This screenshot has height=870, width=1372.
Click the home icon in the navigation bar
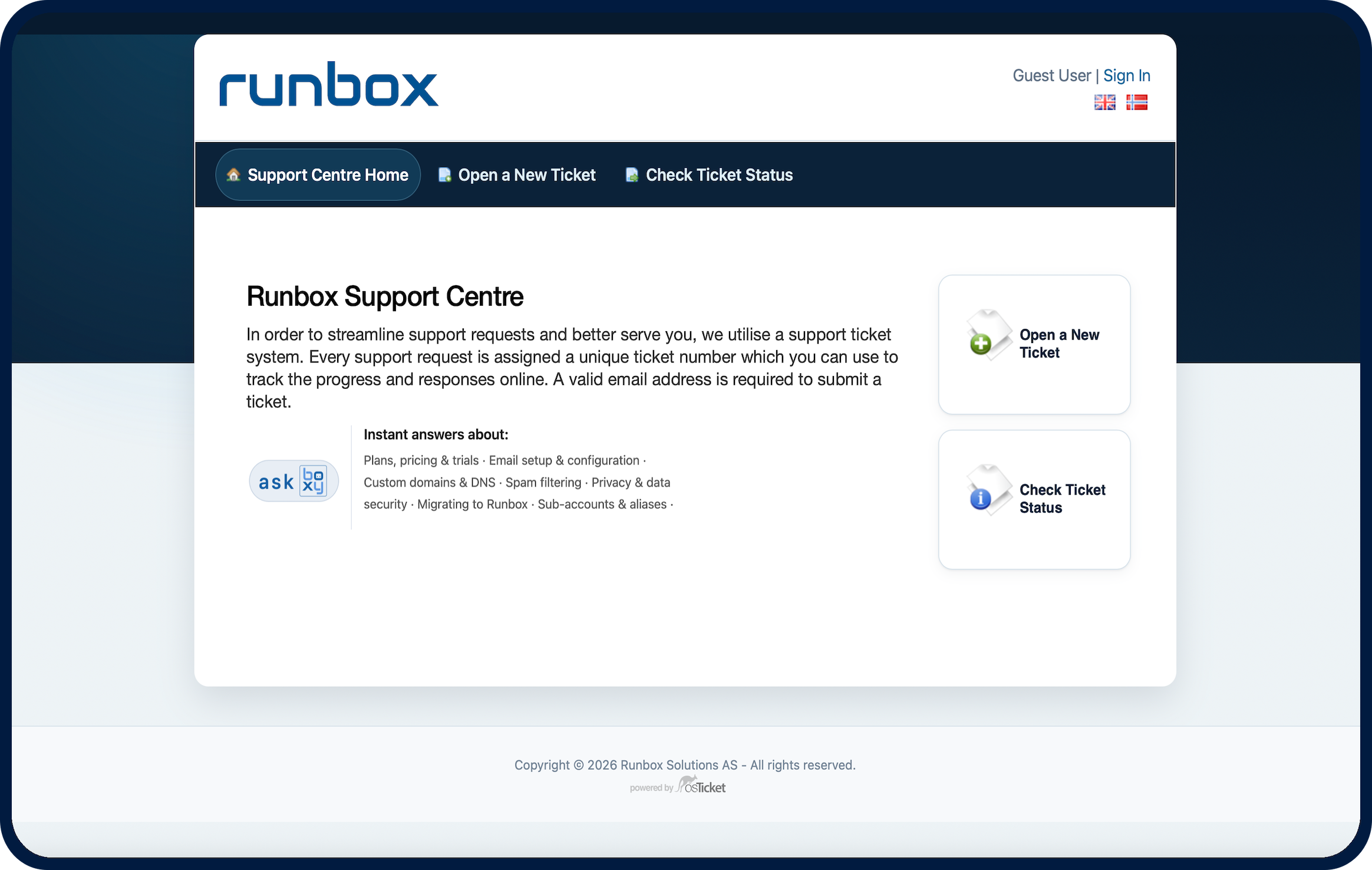[233, 174]
